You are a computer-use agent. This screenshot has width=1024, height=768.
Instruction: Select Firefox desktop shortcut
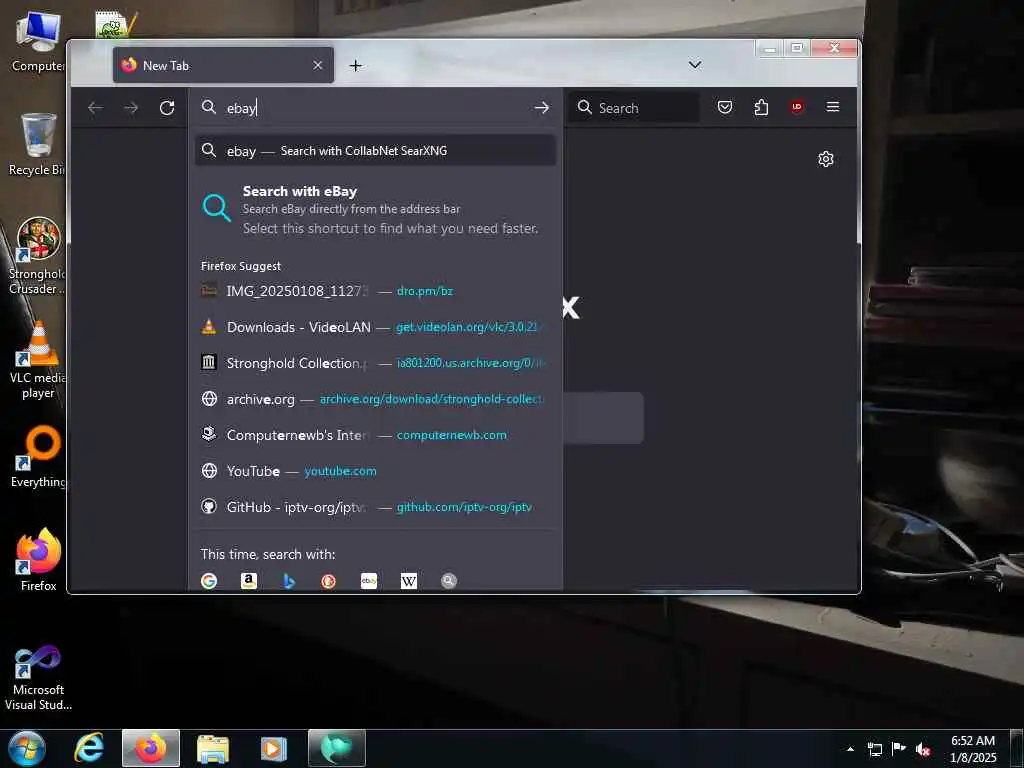click(x=38, y=560)
